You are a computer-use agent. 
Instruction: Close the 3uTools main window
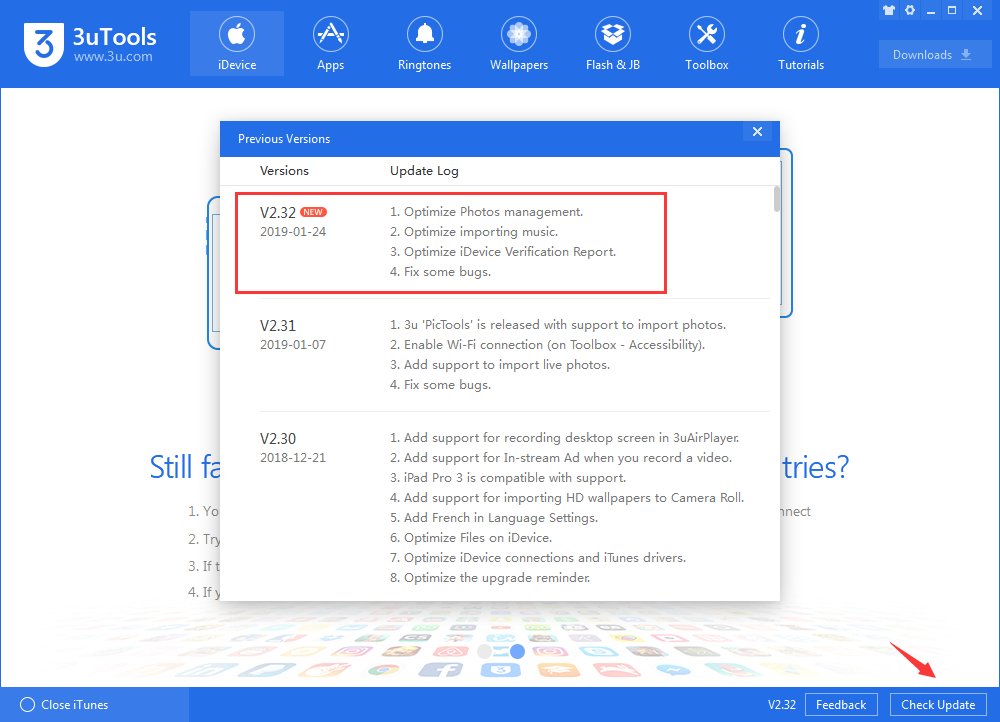tap(977, 10)
